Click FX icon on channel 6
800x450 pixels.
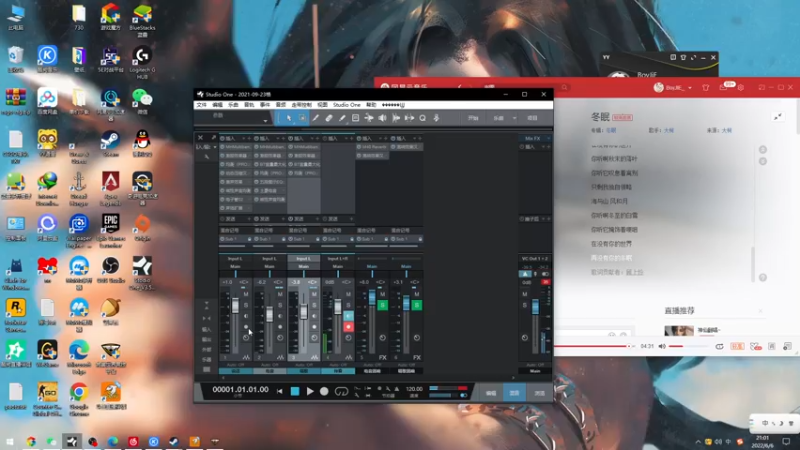[x=417, y=358]
